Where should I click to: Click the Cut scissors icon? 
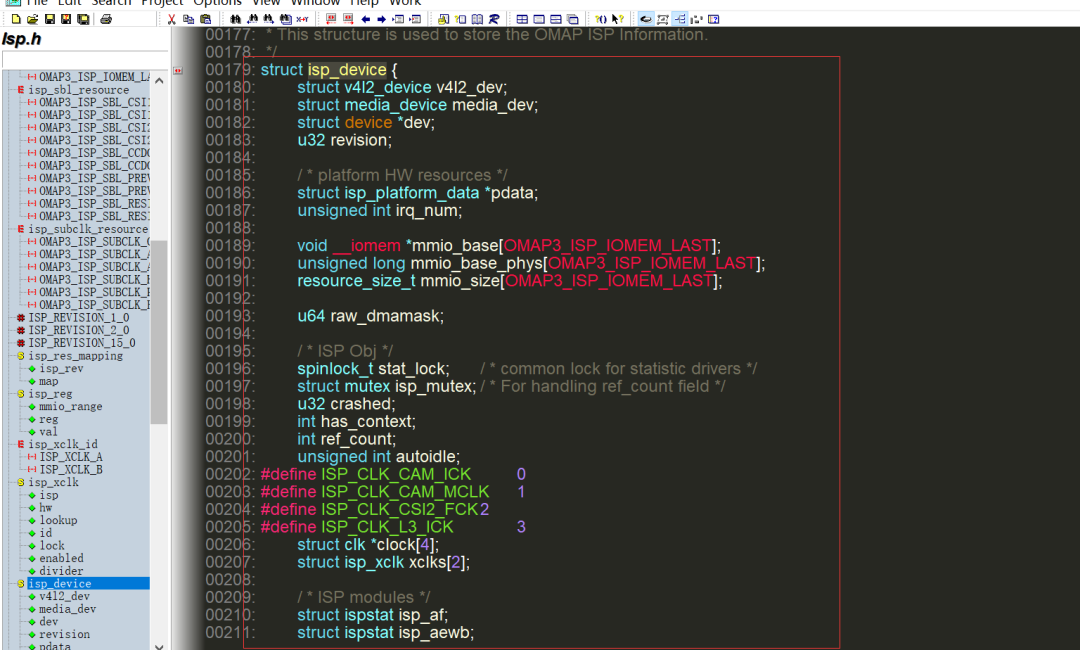[171, 19]
